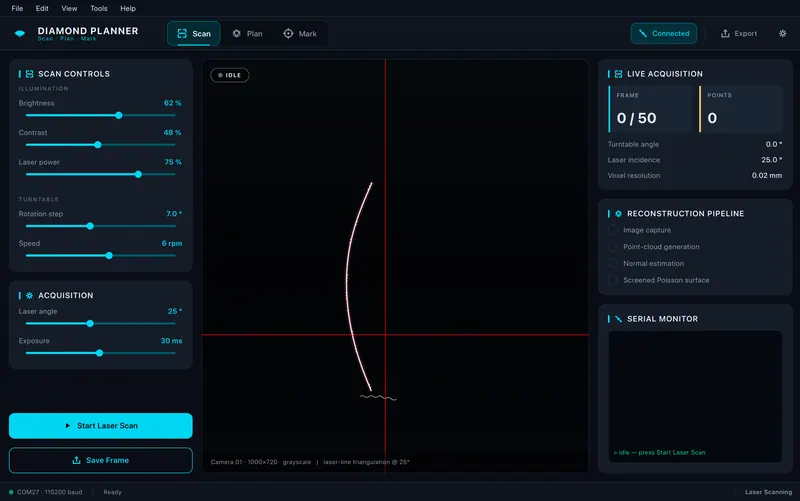Click the Reconstruction Pipeline gear icon
Viewport: 800px width, 501px height.
pos(618,214)
